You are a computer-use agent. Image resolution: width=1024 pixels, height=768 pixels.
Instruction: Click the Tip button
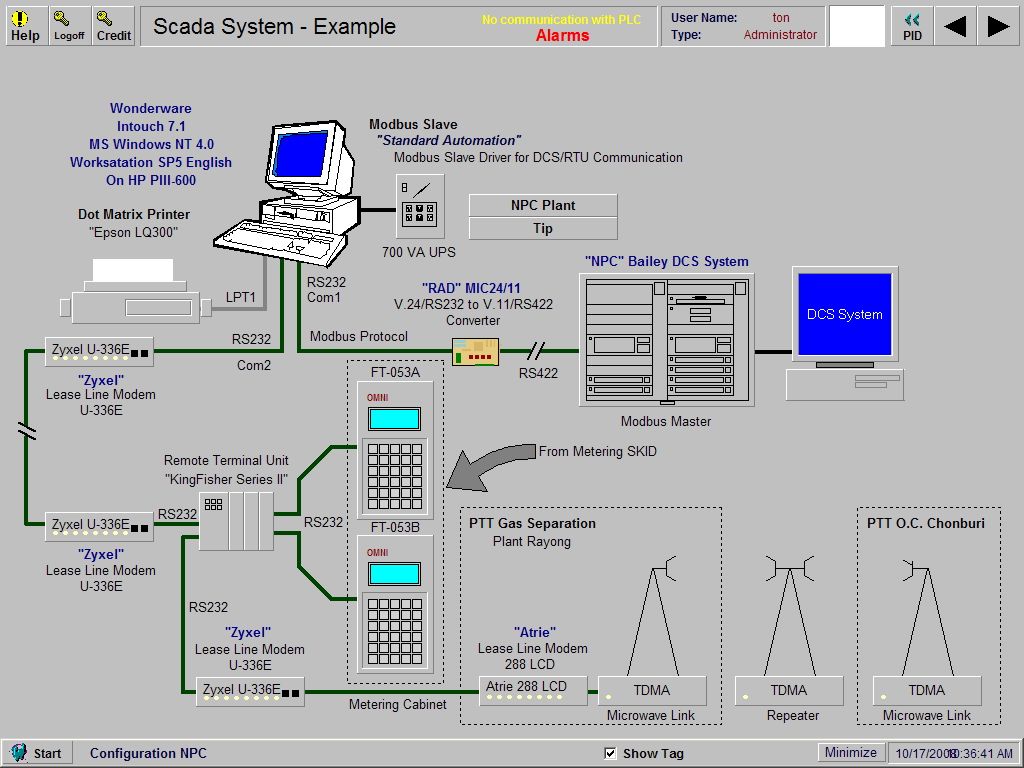point(541,228)
